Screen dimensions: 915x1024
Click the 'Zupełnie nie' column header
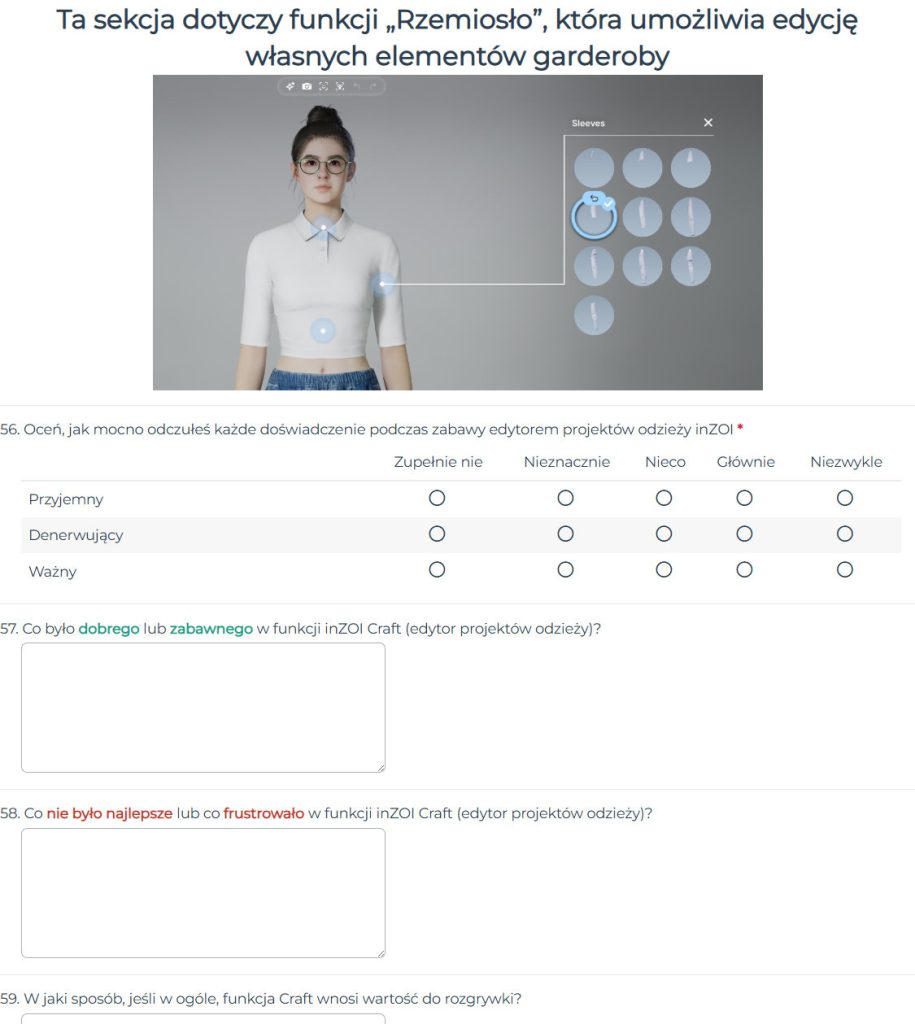pyautogui.click(x=438, y=462)
